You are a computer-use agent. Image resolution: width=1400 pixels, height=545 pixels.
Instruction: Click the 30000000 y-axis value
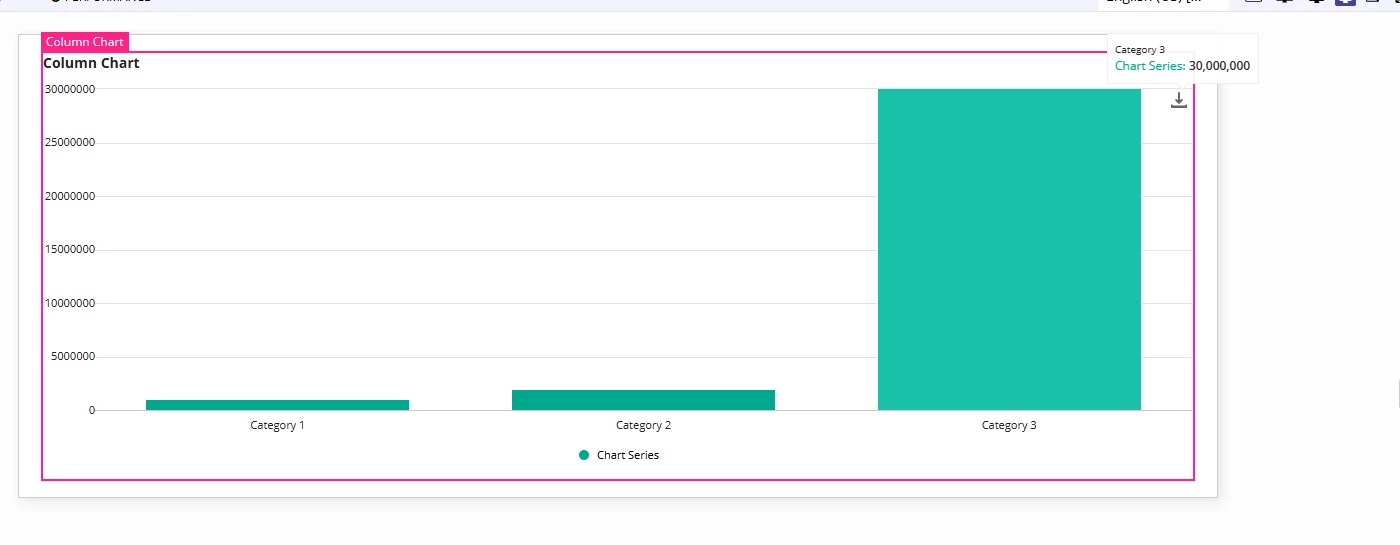[69, 89]
